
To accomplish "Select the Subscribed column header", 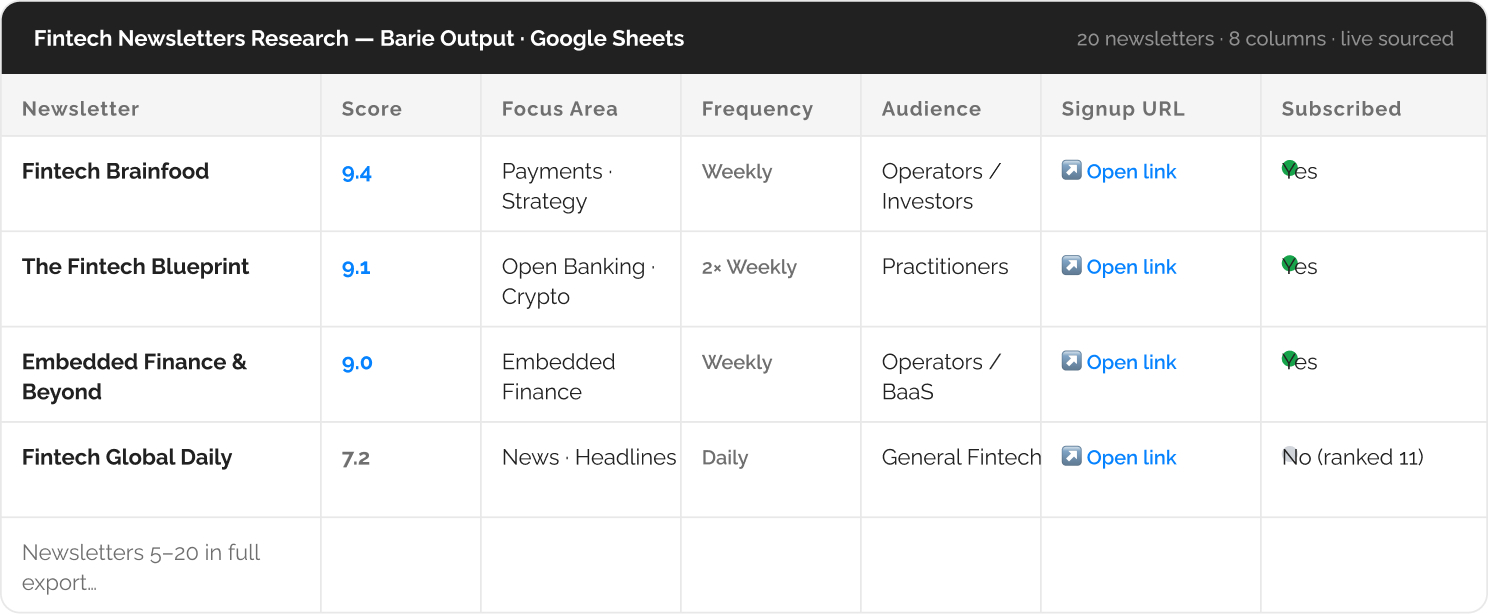I will click(1341, 109).
